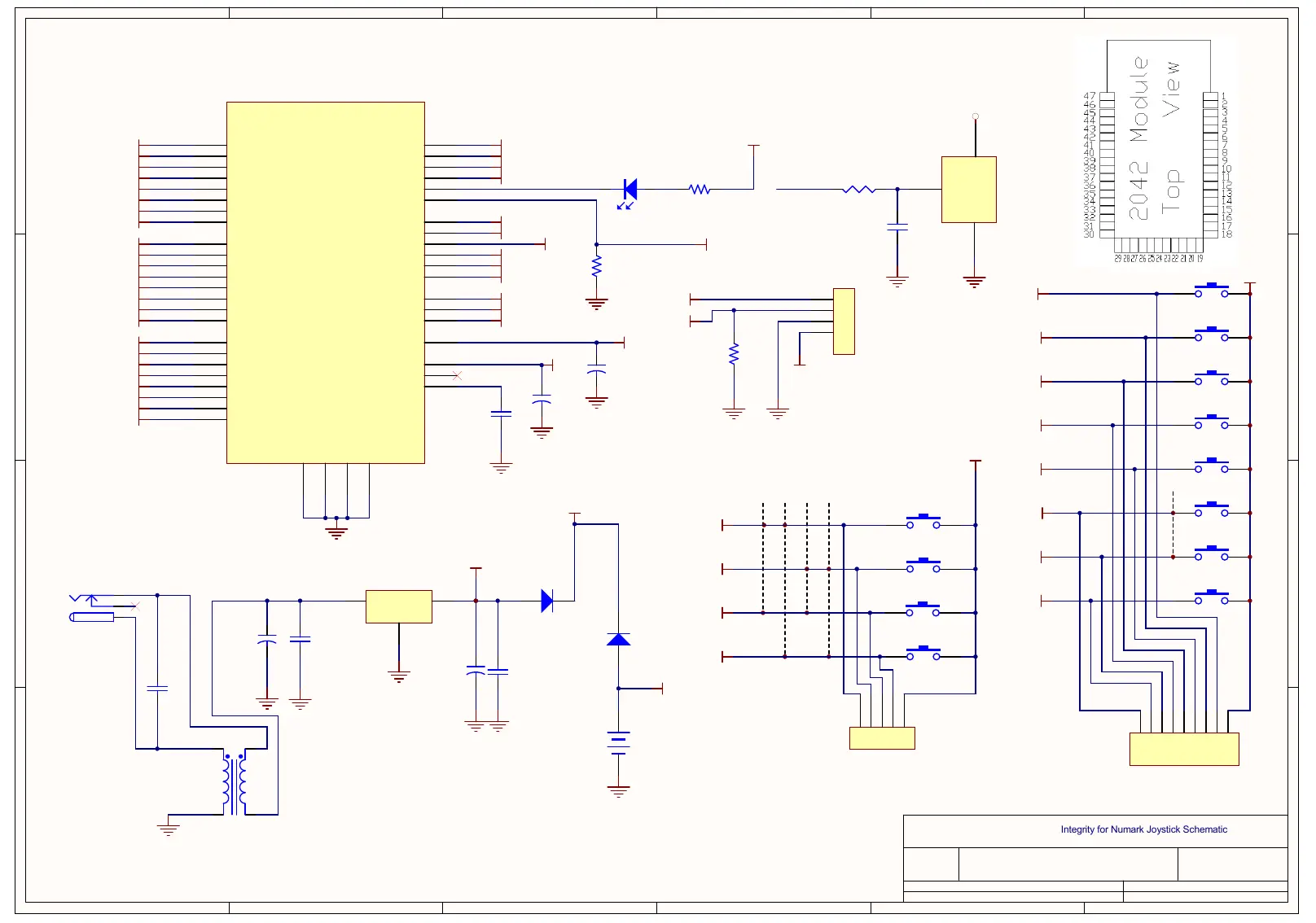Select ground symbol under the pull-down resistor
The width and height of the screenshot is (1316, 923).
597,304
